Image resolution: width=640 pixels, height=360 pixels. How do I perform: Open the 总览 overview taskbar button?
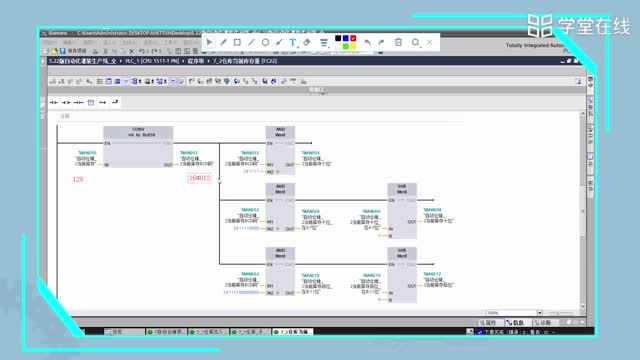pos(124,332)
